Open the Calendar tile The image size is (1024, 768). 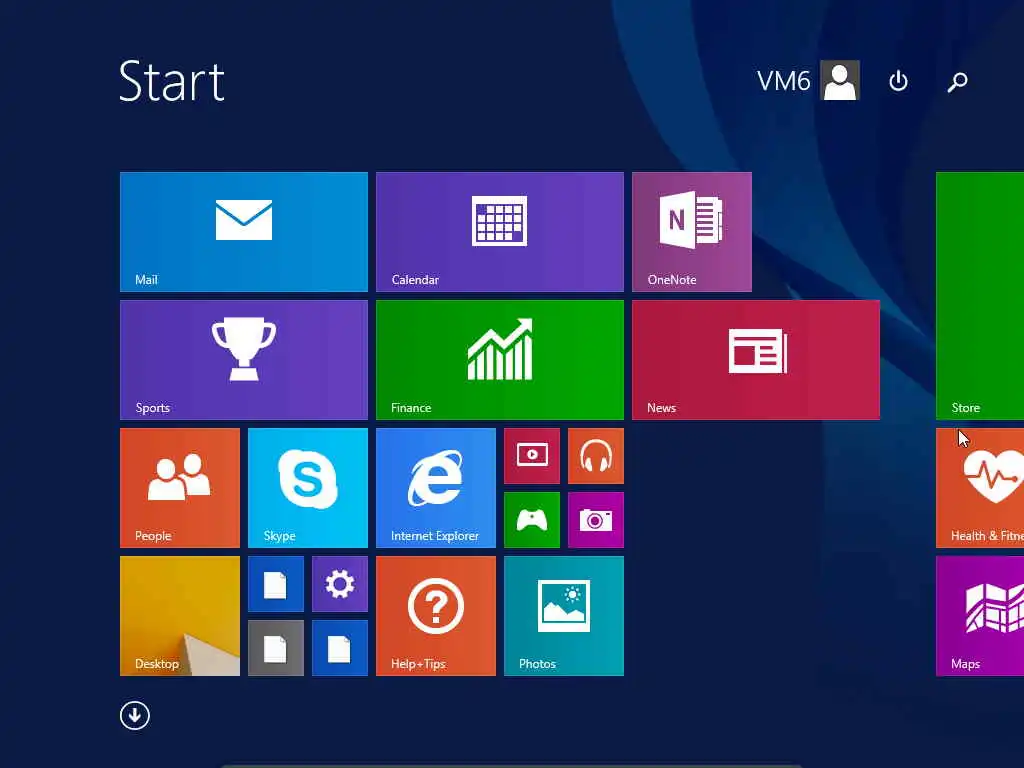[x=500, y=232]
